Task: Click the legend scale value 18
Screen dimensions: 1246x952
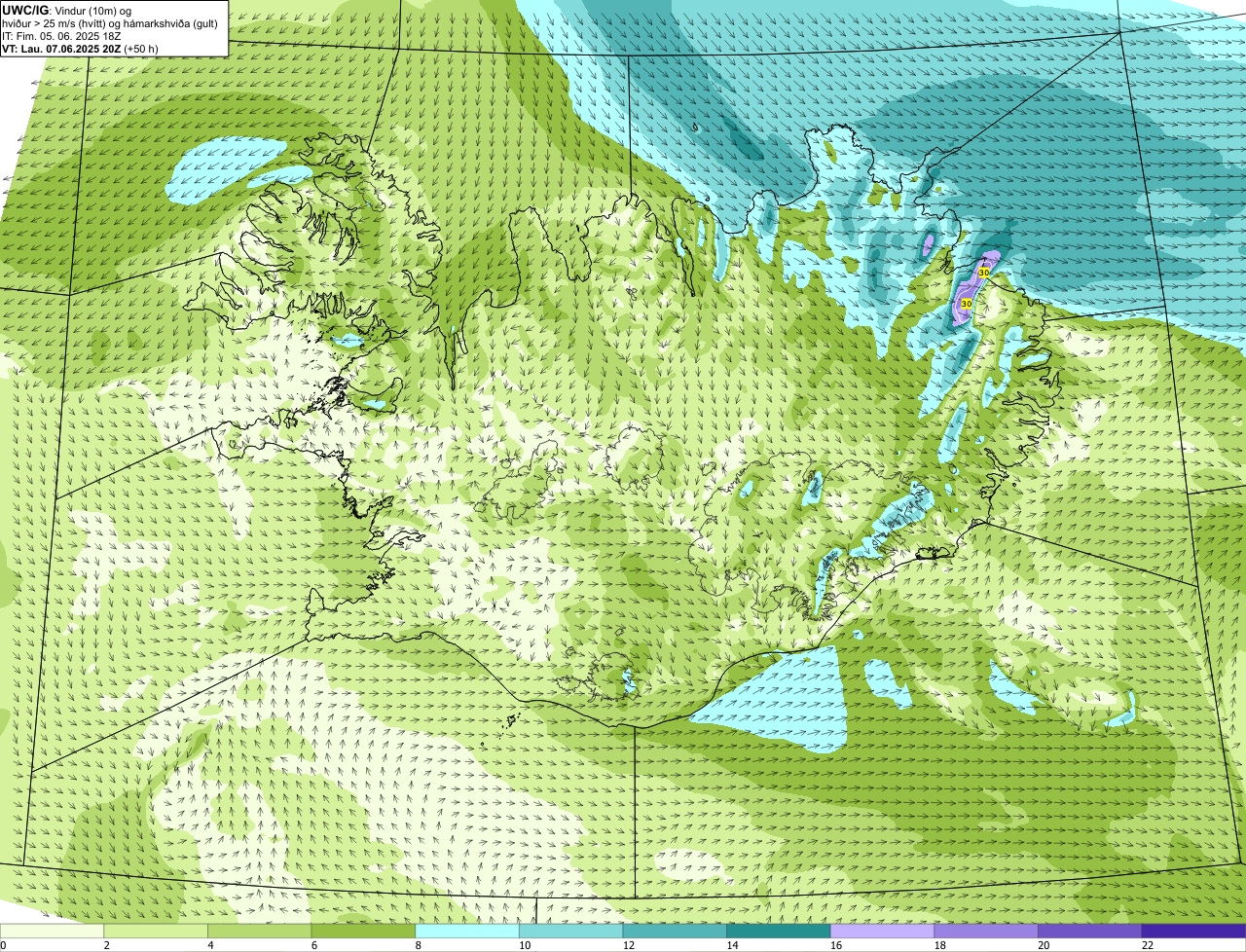Action: (x=940, y=945)
